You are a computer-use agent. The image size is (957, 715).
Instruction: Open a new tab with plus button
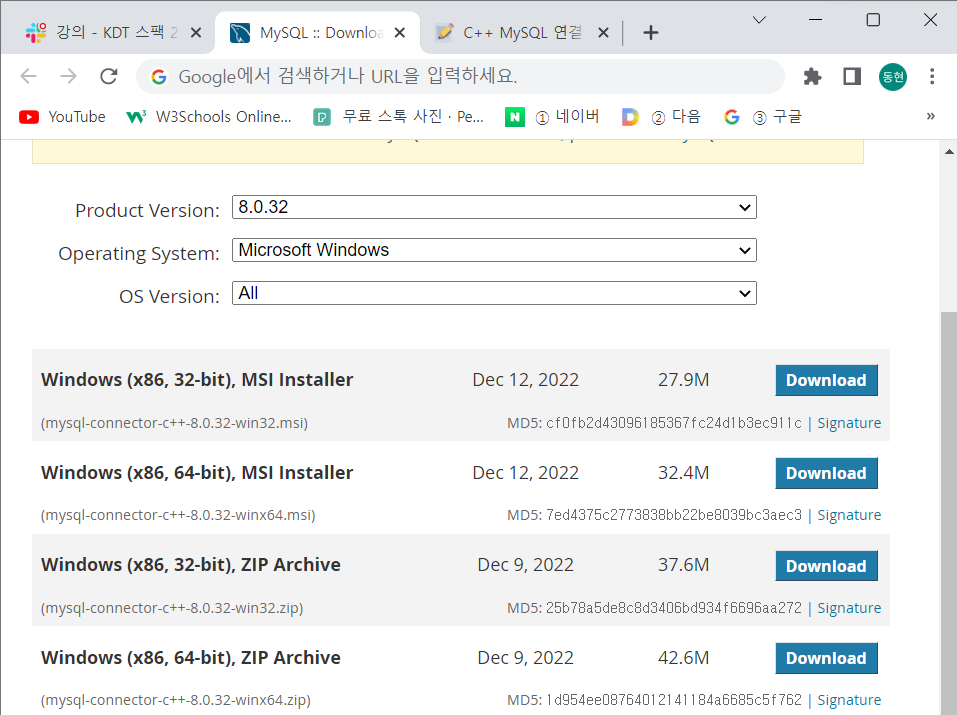(651, 32)
